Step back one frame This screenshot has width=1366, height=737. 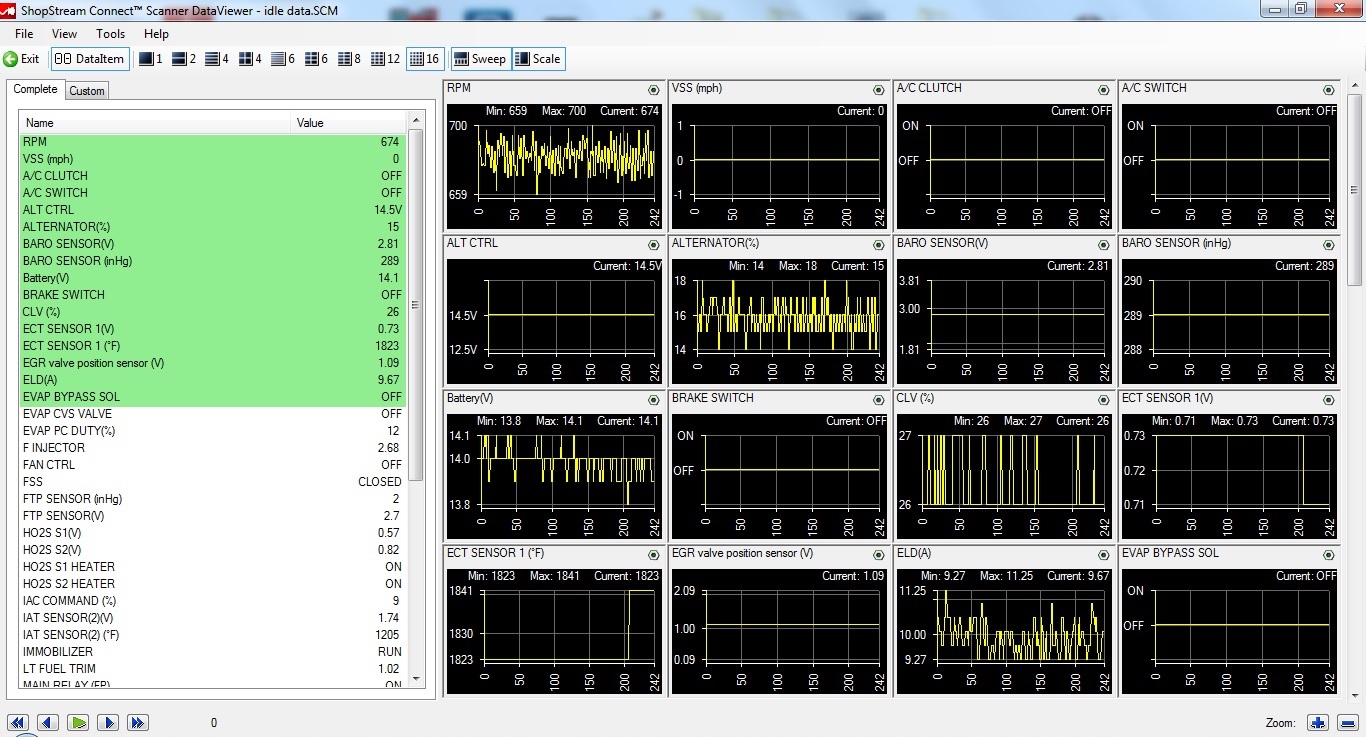pos(48,722)
